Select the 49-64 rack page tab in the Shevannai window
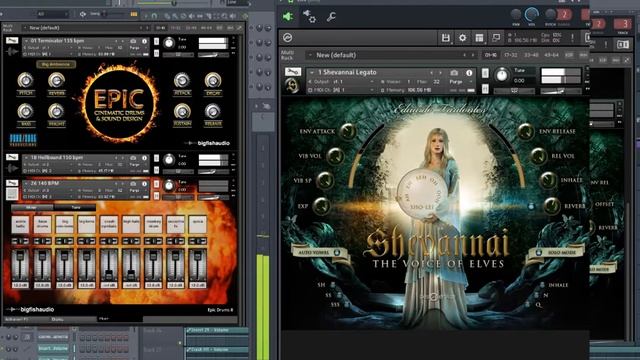The height and width of the screenshot is (360, 640). (551, 55)
